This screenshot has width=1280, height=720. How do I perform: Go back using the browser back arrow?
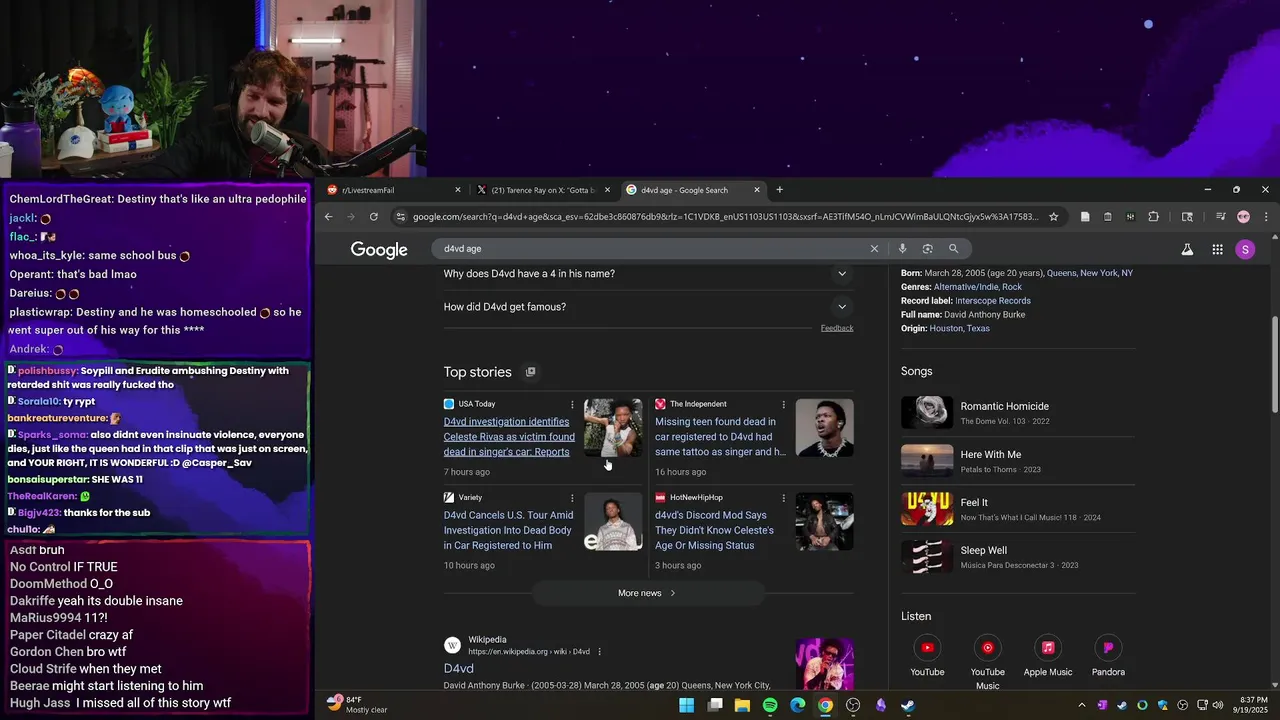coord(328,216)
